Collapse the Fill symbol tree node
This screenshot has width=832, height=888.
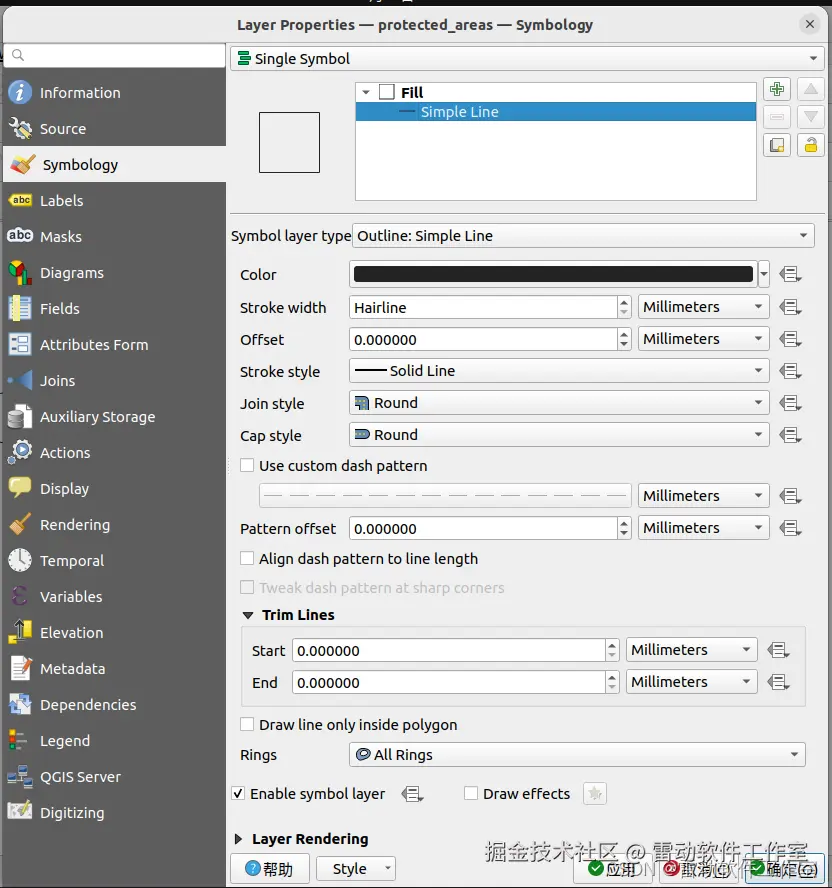[x=366, y=92]
